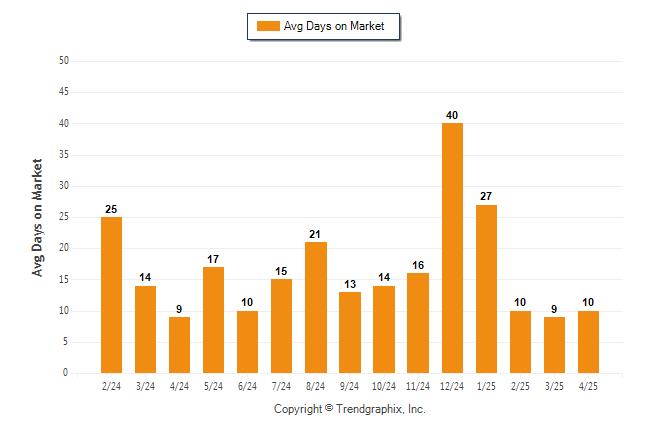Click the 50 y-axis tick label
Screen dimensions: 646x434
point(64,61)
